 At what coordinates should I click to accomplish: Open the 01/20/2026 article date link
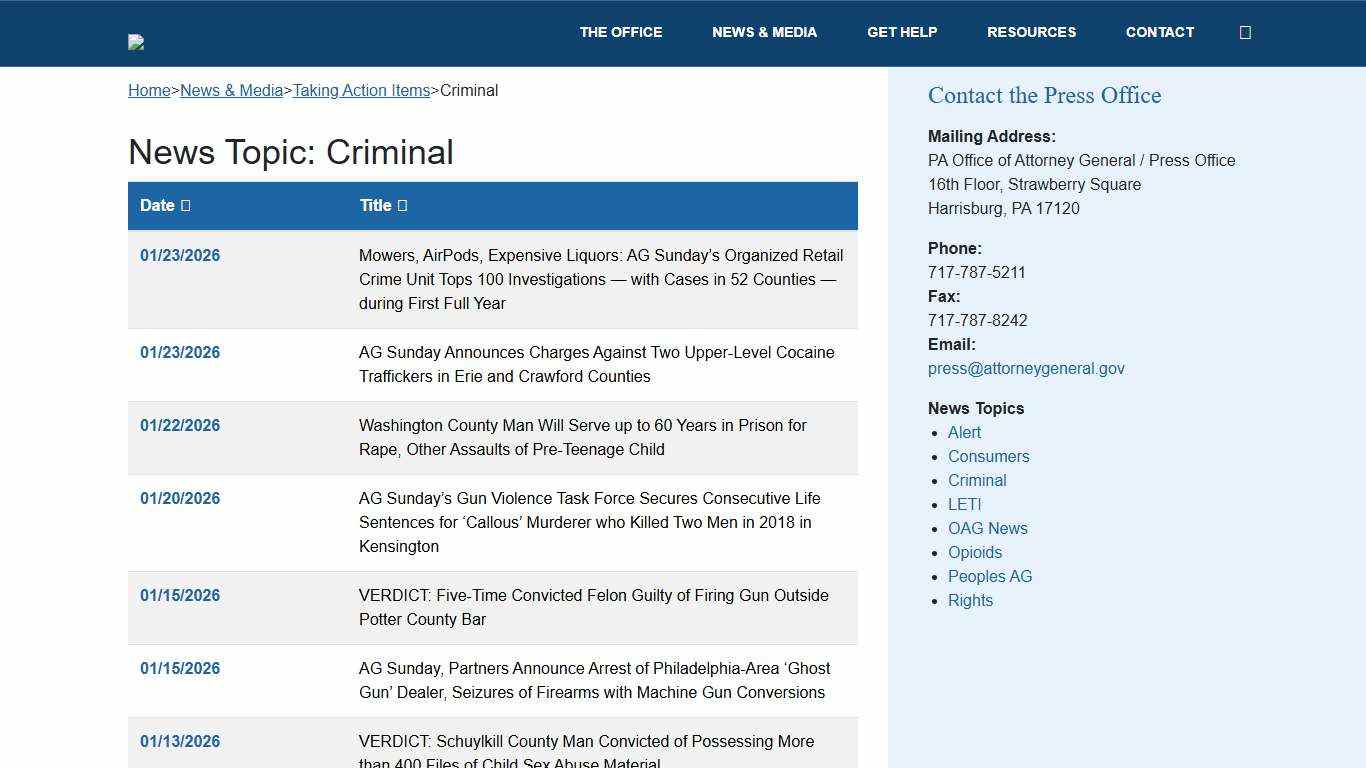(x=180, y=498)
